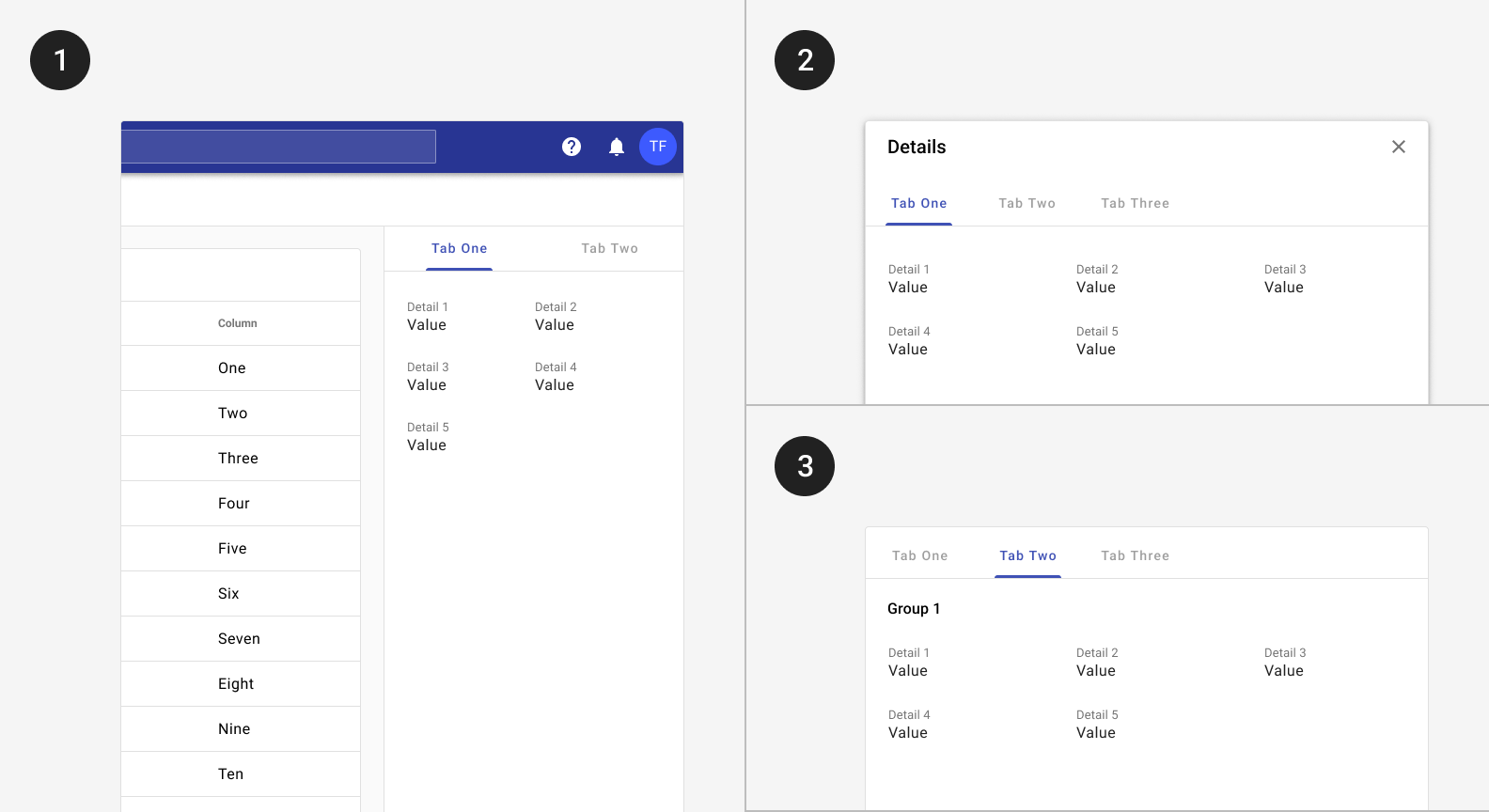Click "Detail 4" value under Group 1

[908, 733]
